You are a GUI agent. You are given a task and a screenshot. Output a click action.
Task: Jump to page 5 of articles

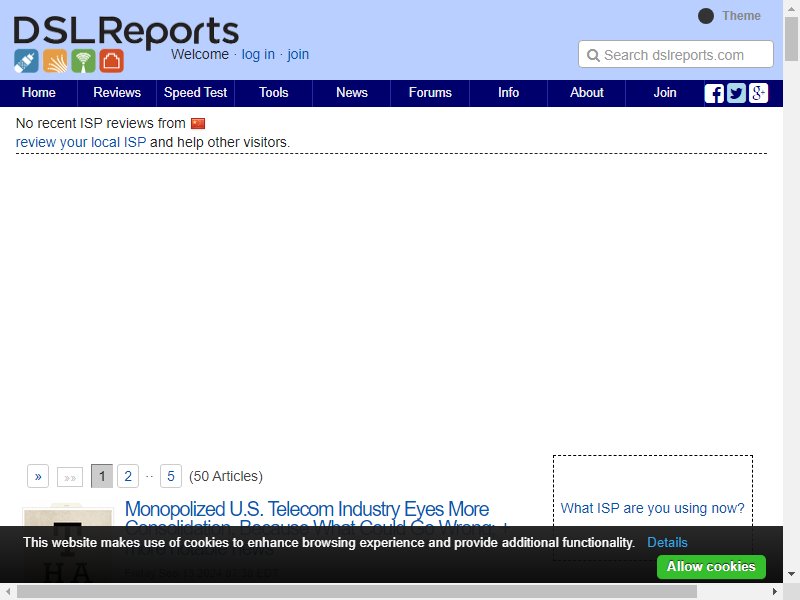coord(171,477)
